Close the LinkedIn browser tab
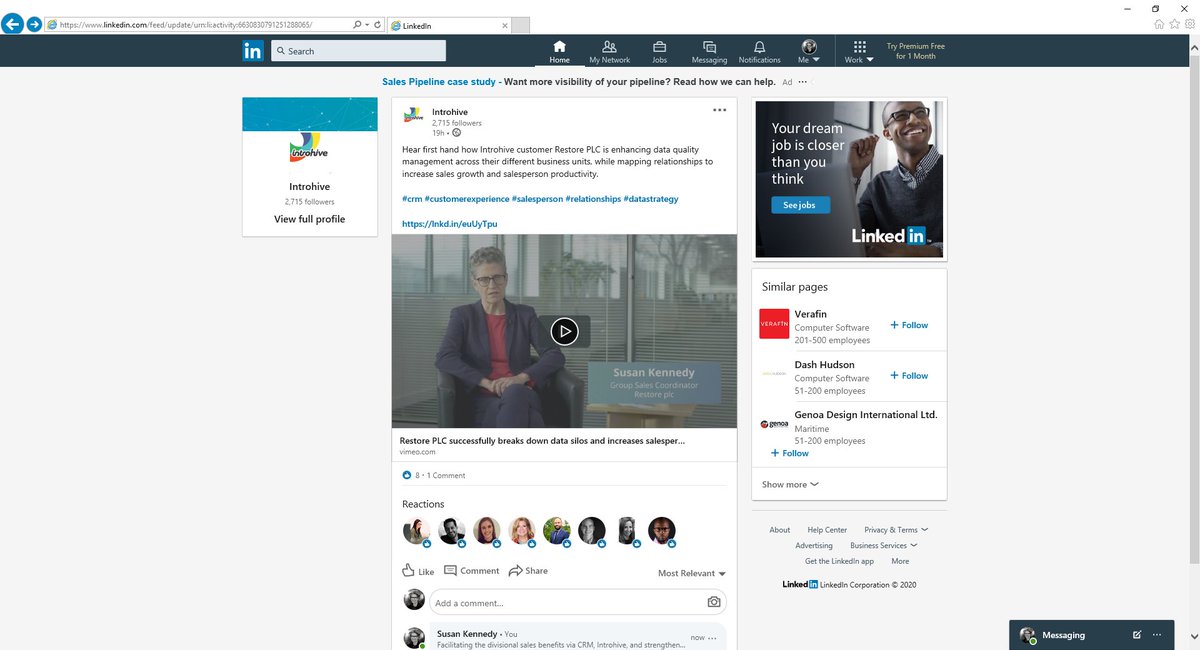 504,25
